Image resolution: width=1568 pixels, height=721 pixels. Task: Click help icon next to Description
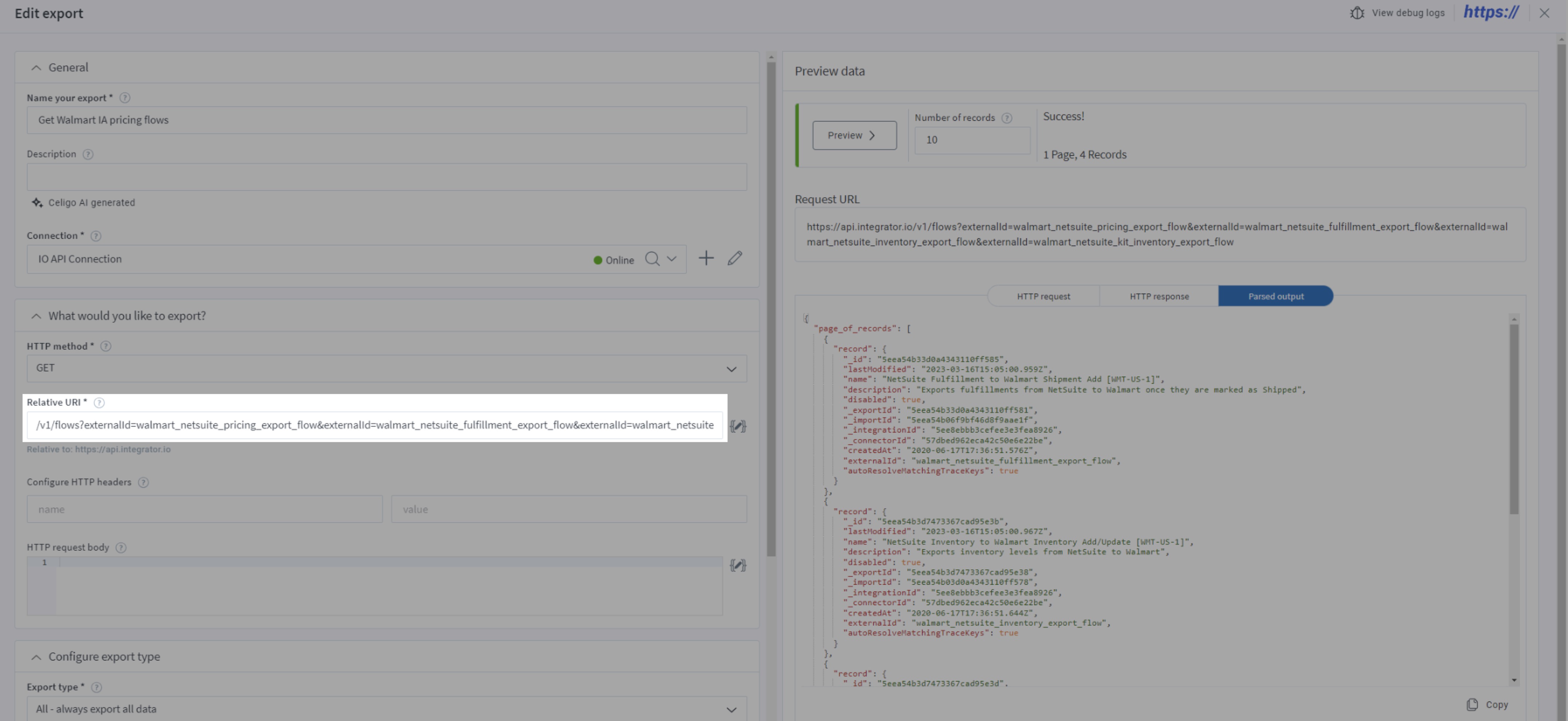(88, 154)
